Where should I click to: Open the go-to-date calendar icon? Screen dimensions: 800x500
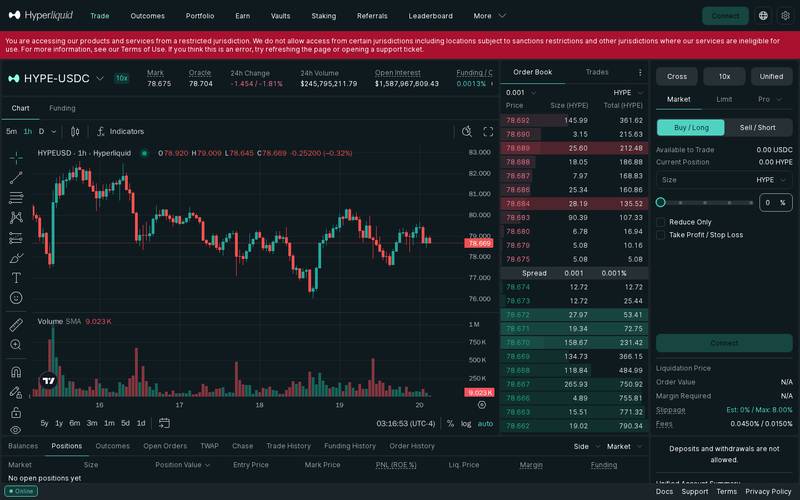[164, 423]
